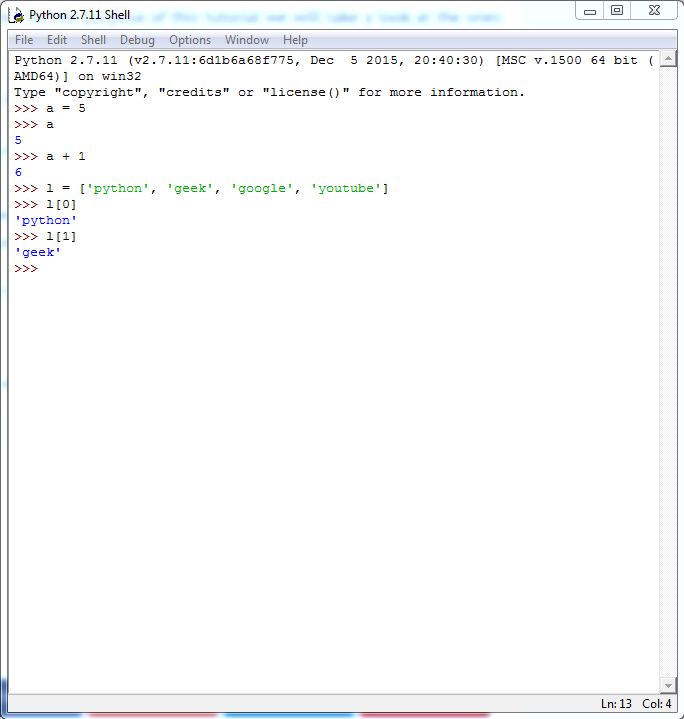Screen dimensions: 684x719
Task: Open the Edit menu
Action: point(57,40)
